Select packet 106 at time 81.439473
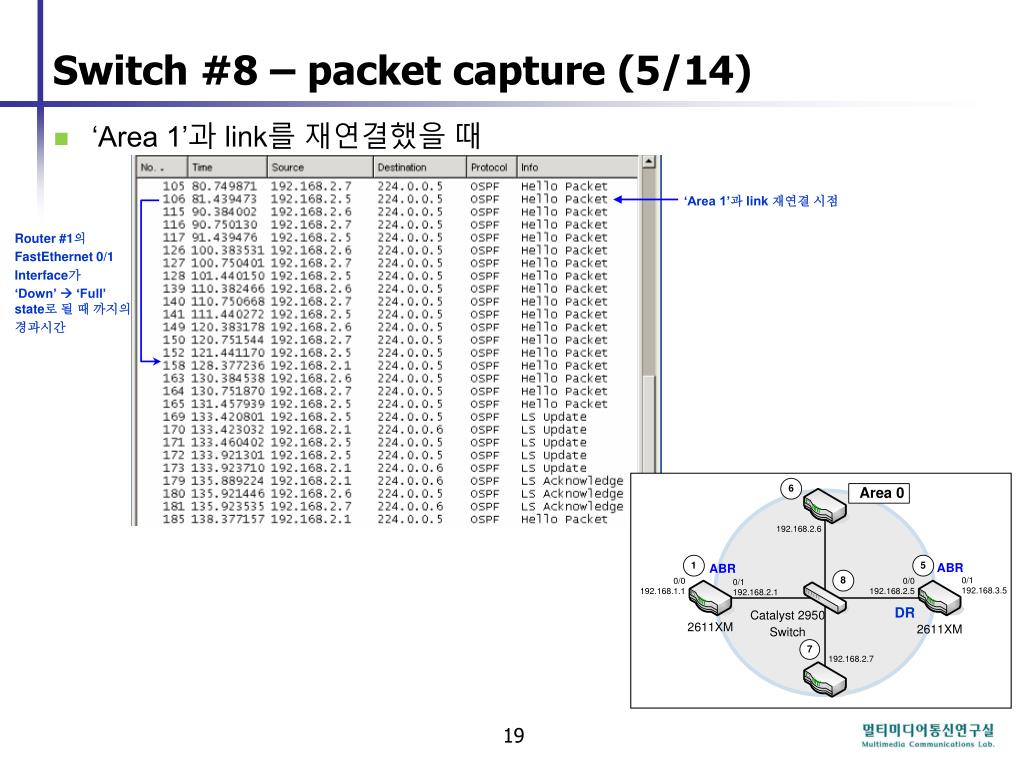Image resolution: width=1024 pixels, height=768 pixels. tap(387, 199)
